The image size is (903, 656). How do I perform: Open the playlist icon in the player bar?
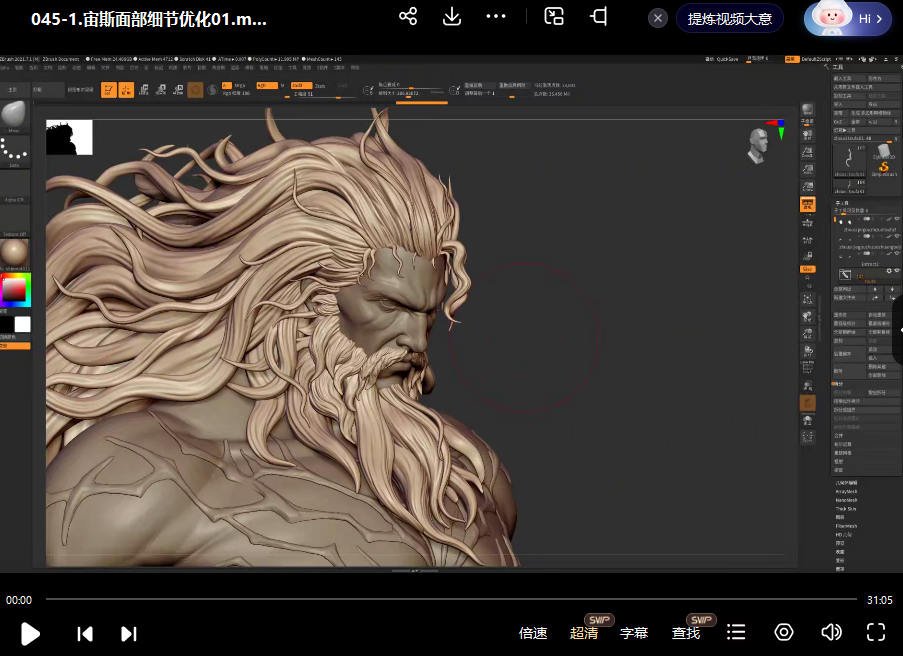pyautogui.click(x=736, y=633)
